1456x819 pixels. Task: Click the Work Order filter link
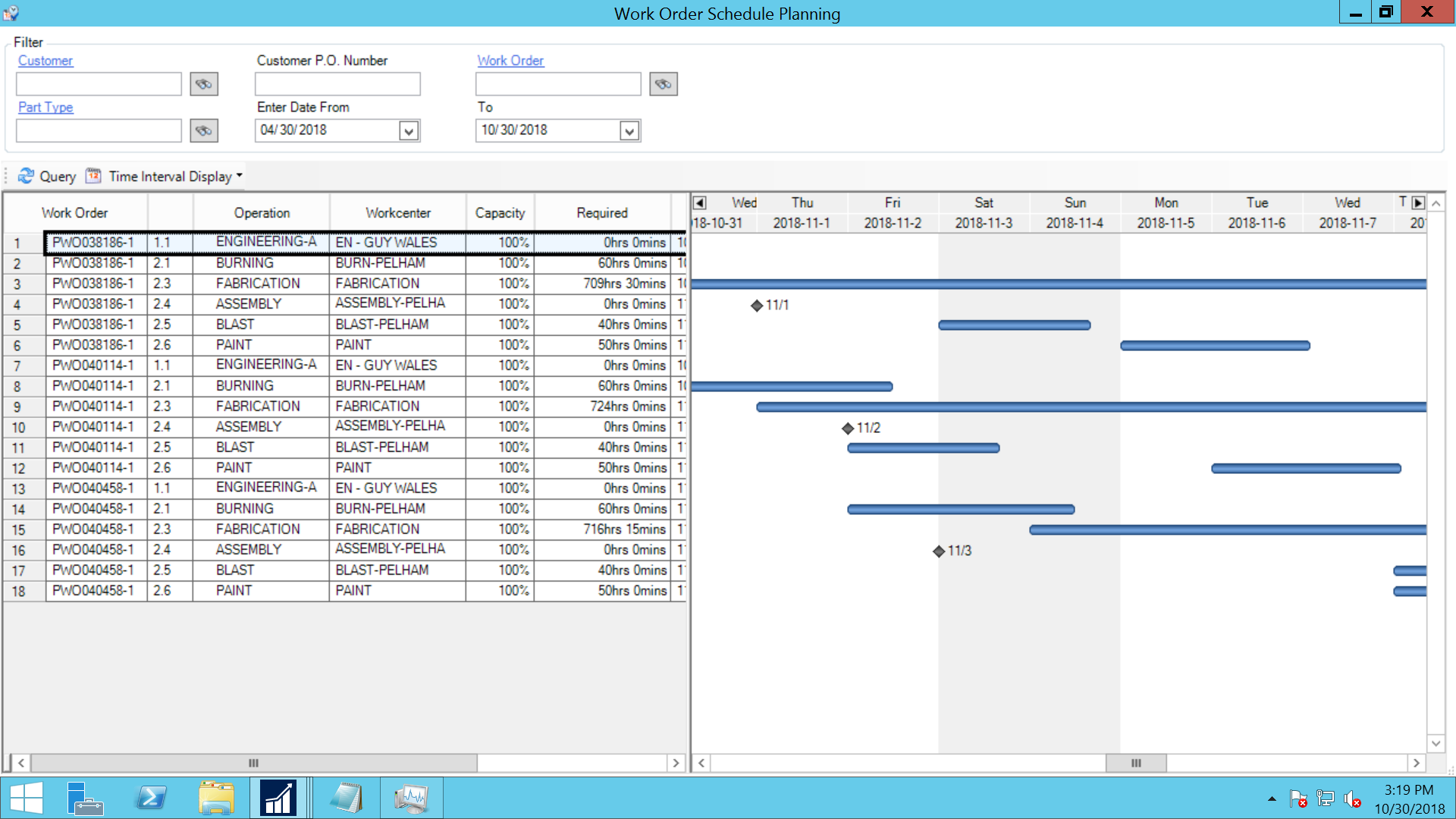510,61
